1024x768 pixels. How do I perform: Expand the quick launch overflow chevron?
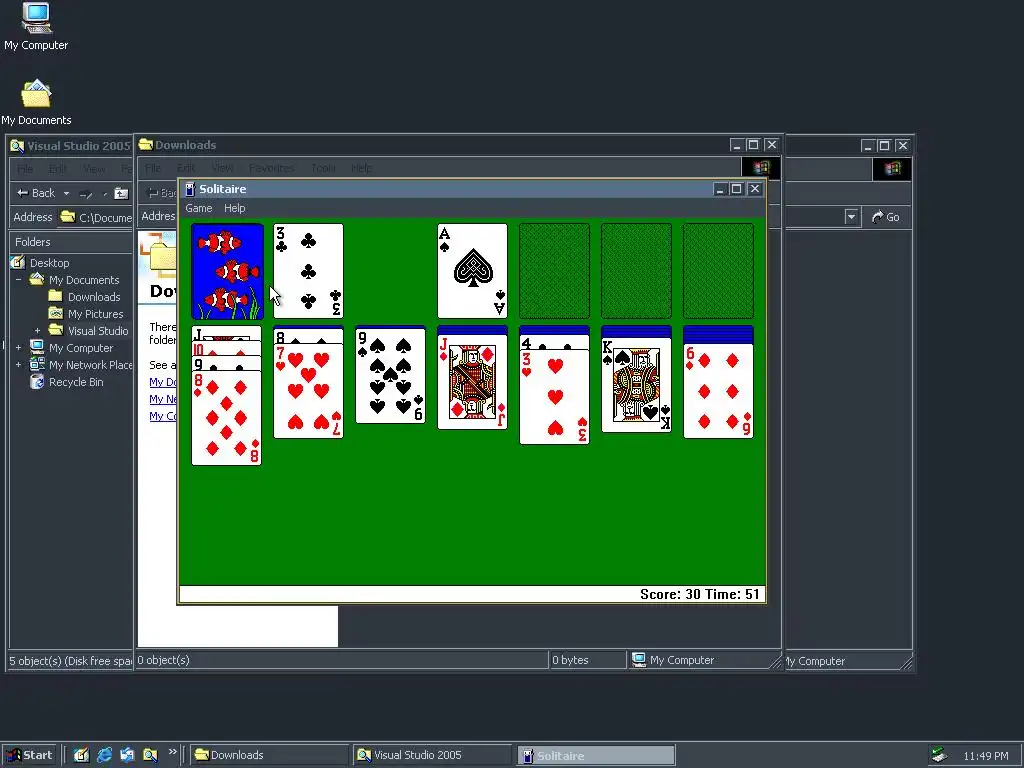click(172, 752)
